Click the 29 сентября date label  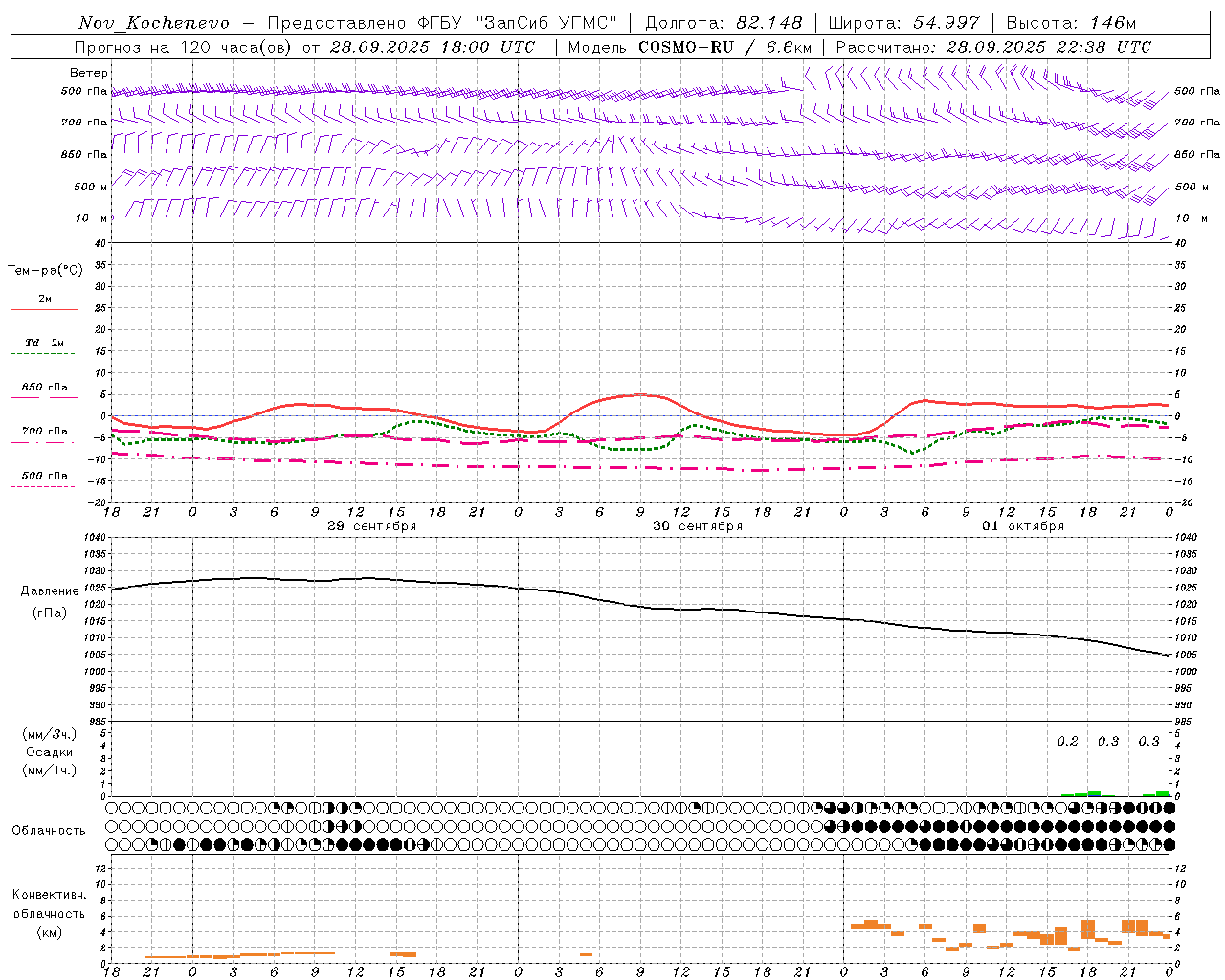(x=371, y=526)
